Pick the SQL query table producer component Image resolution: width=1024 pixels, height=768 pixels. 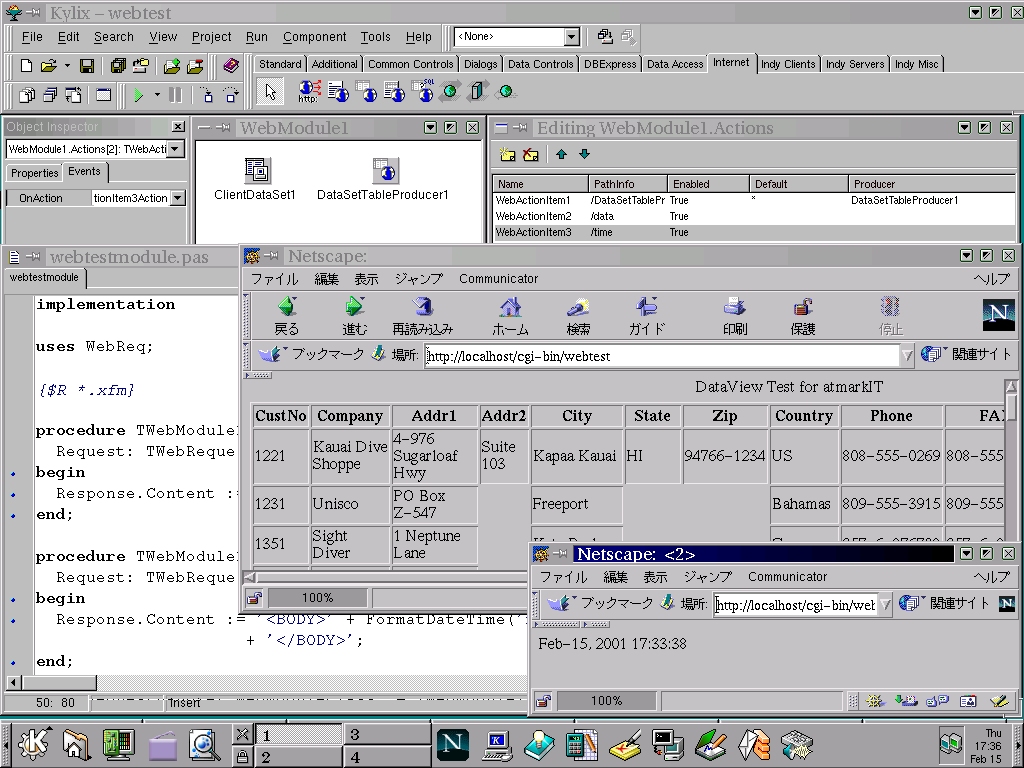(x=423, y=91)
